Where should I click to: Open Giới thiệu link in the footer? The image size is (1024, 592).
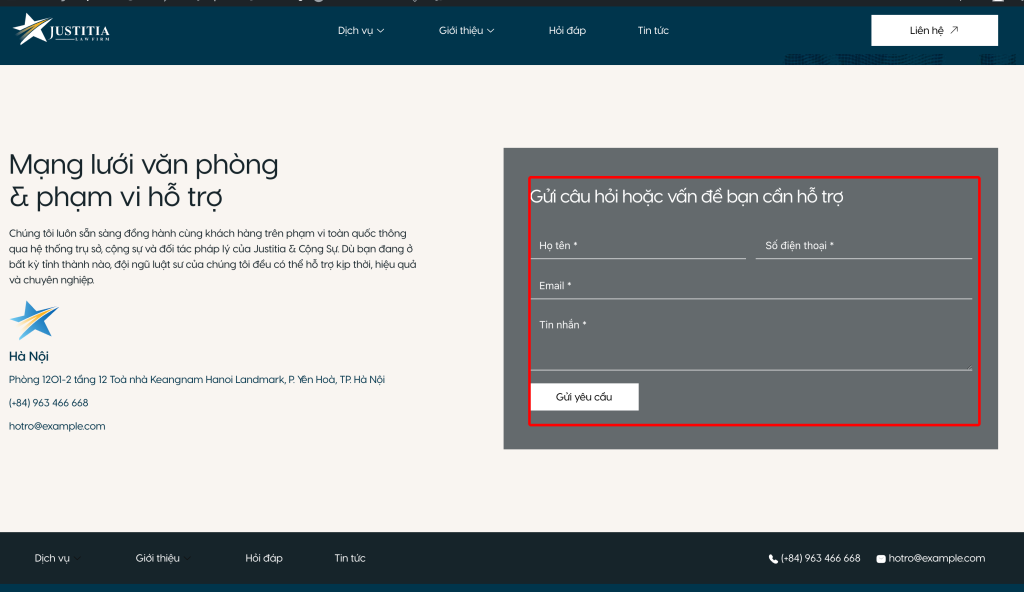tap(158, 558)
